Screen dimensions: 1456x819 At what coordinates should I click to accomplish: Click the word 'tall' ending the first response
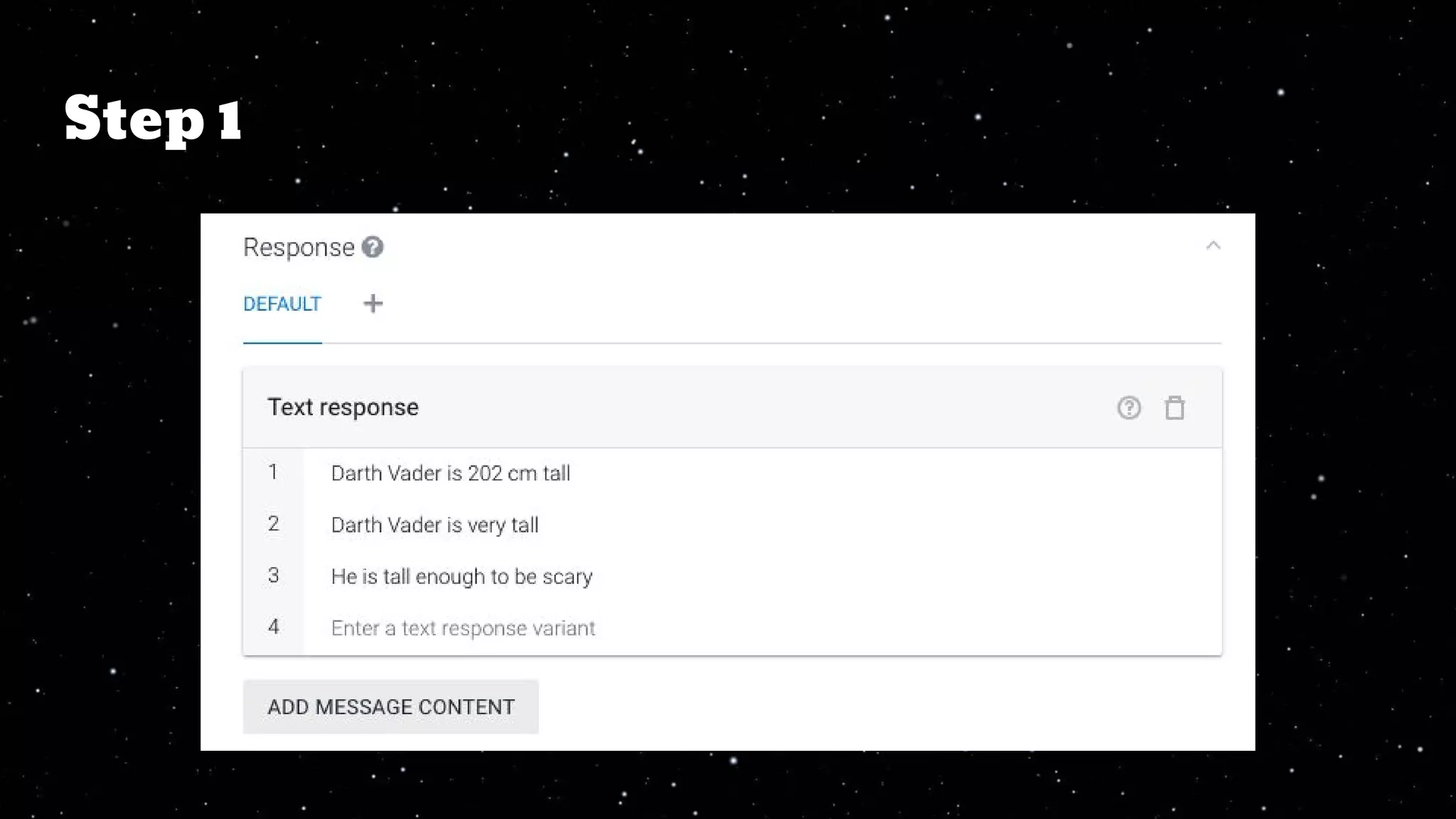click(x=557, y=473)
